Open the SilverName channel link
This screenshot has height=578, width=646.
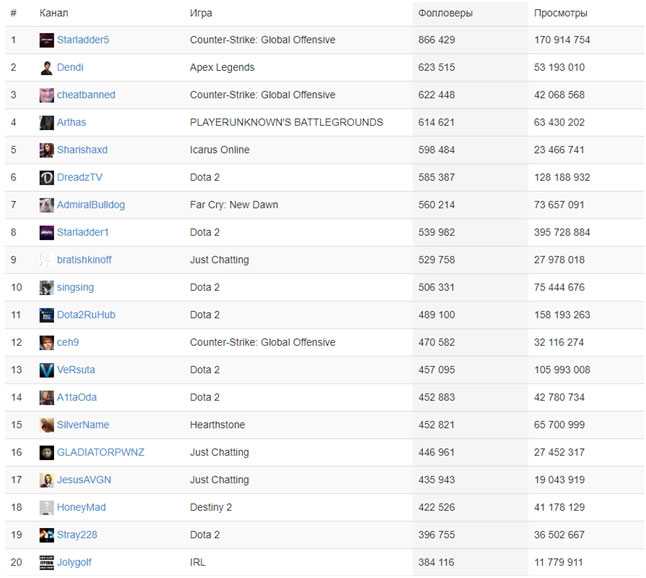(x=83, y=425)
